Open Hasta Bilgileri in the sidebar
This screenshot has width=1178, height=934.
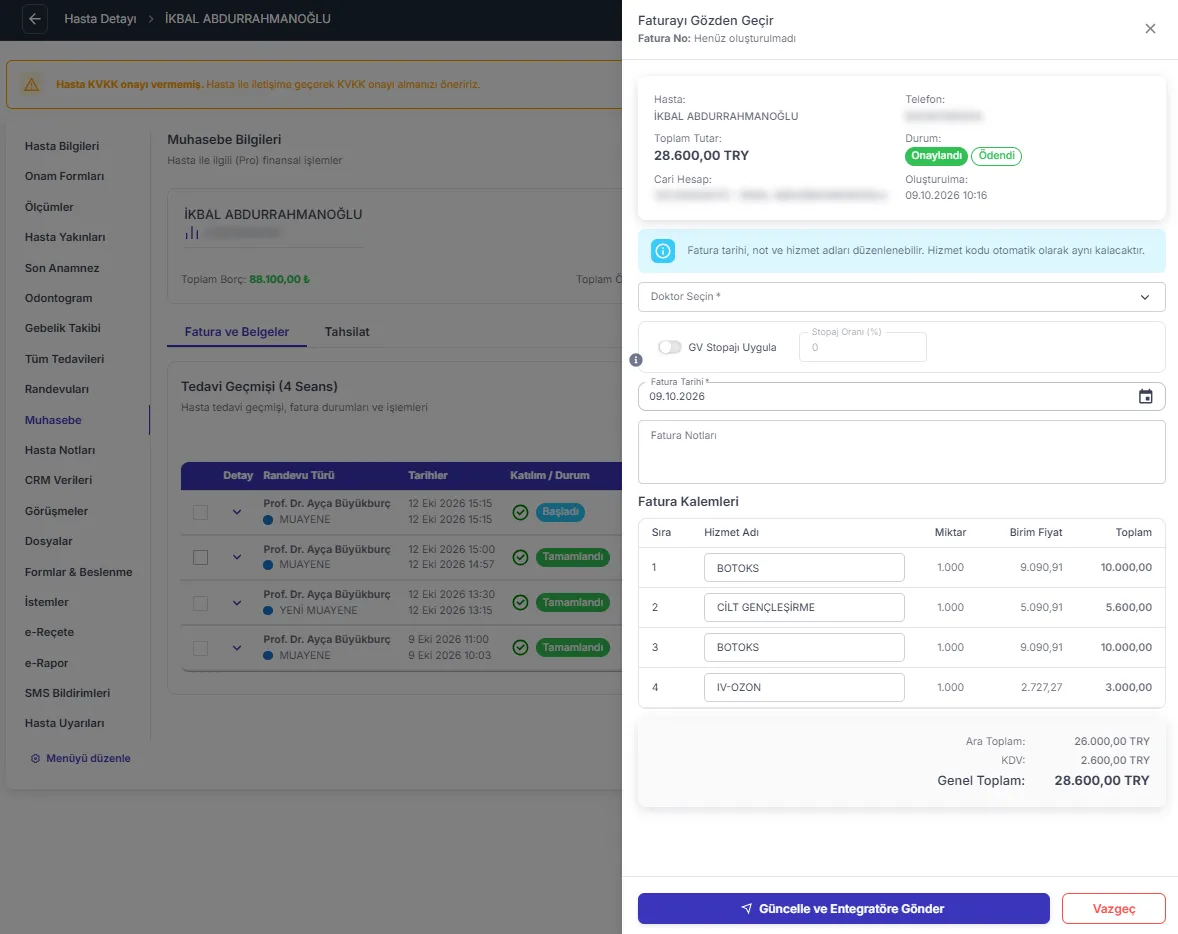tap(62, 146)
